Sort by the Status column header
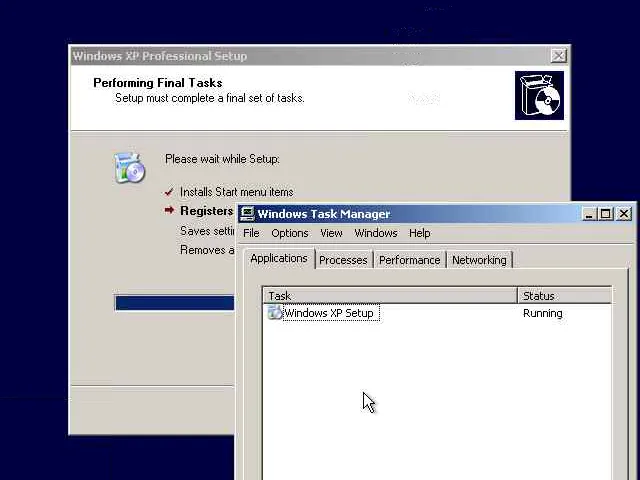Image resolution: width=640 pixels, height=480 pixels. (564, 296)
